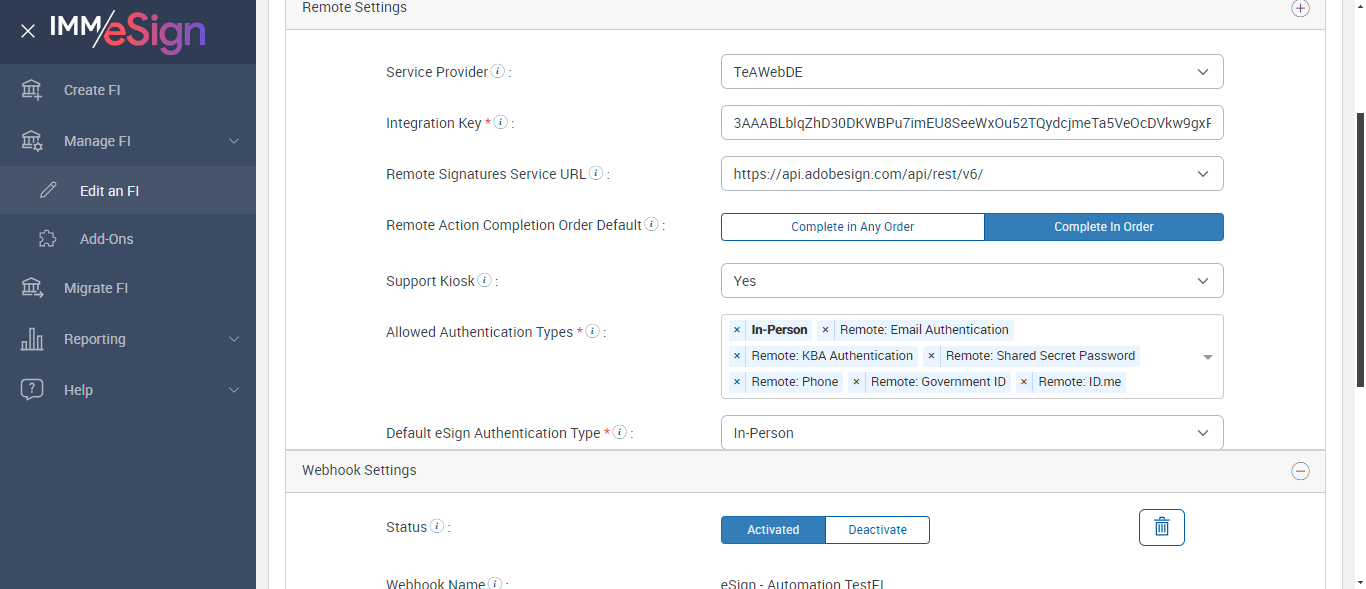Expand Remote Settings with plus icon
The image size is (1366, 589).
[1300, 8]
